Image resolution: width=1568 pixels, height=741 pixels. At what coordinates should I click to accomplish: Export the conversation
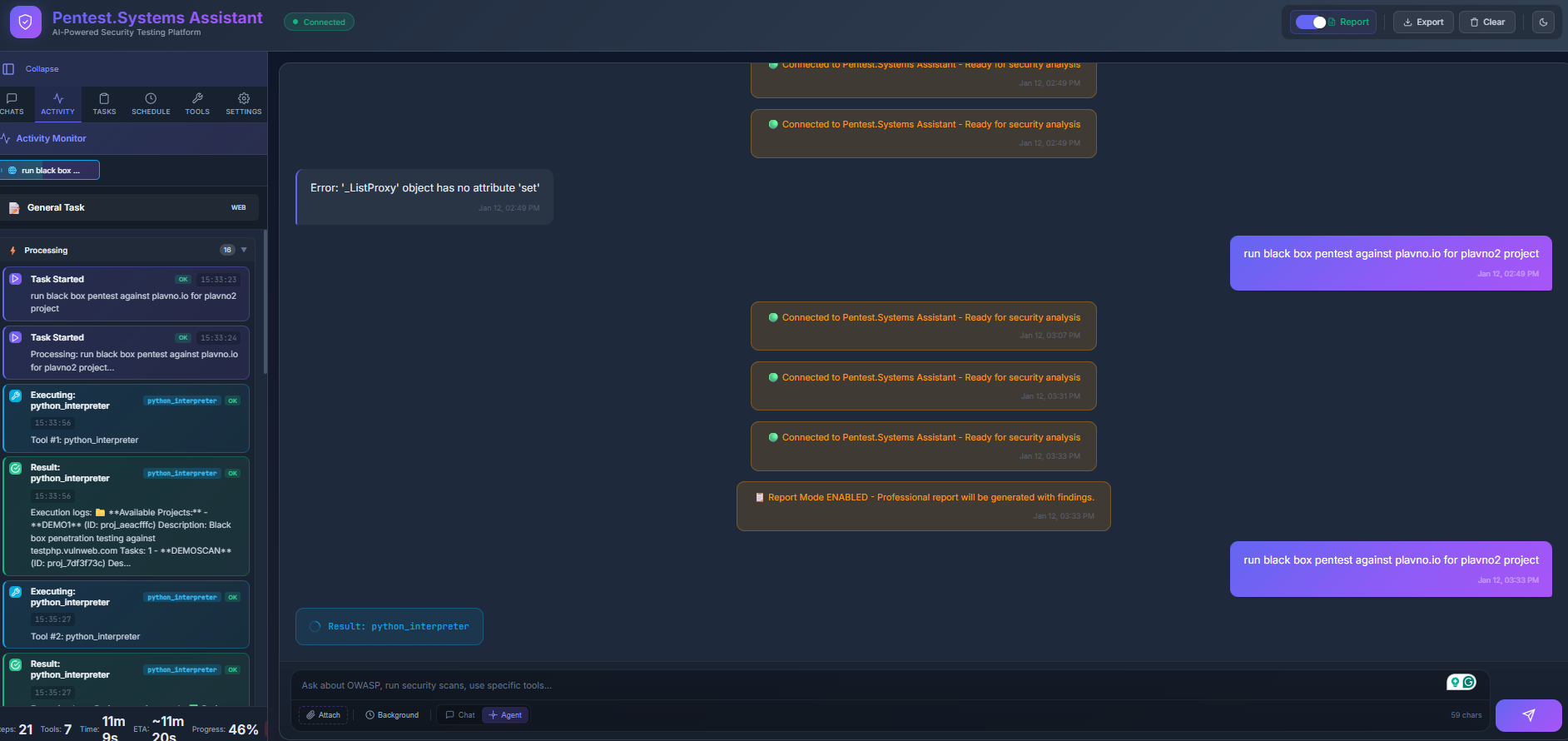point(1423,22)
